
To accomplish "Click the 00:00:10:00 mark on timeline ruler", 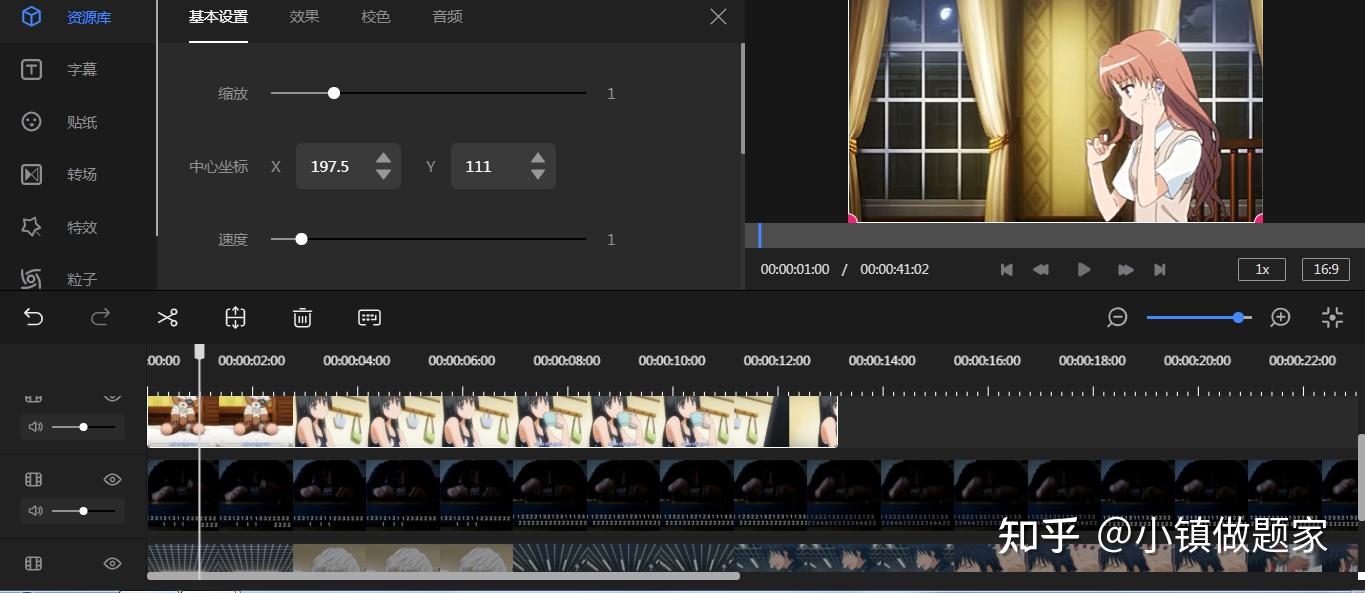I will click(x=672, y=360).
